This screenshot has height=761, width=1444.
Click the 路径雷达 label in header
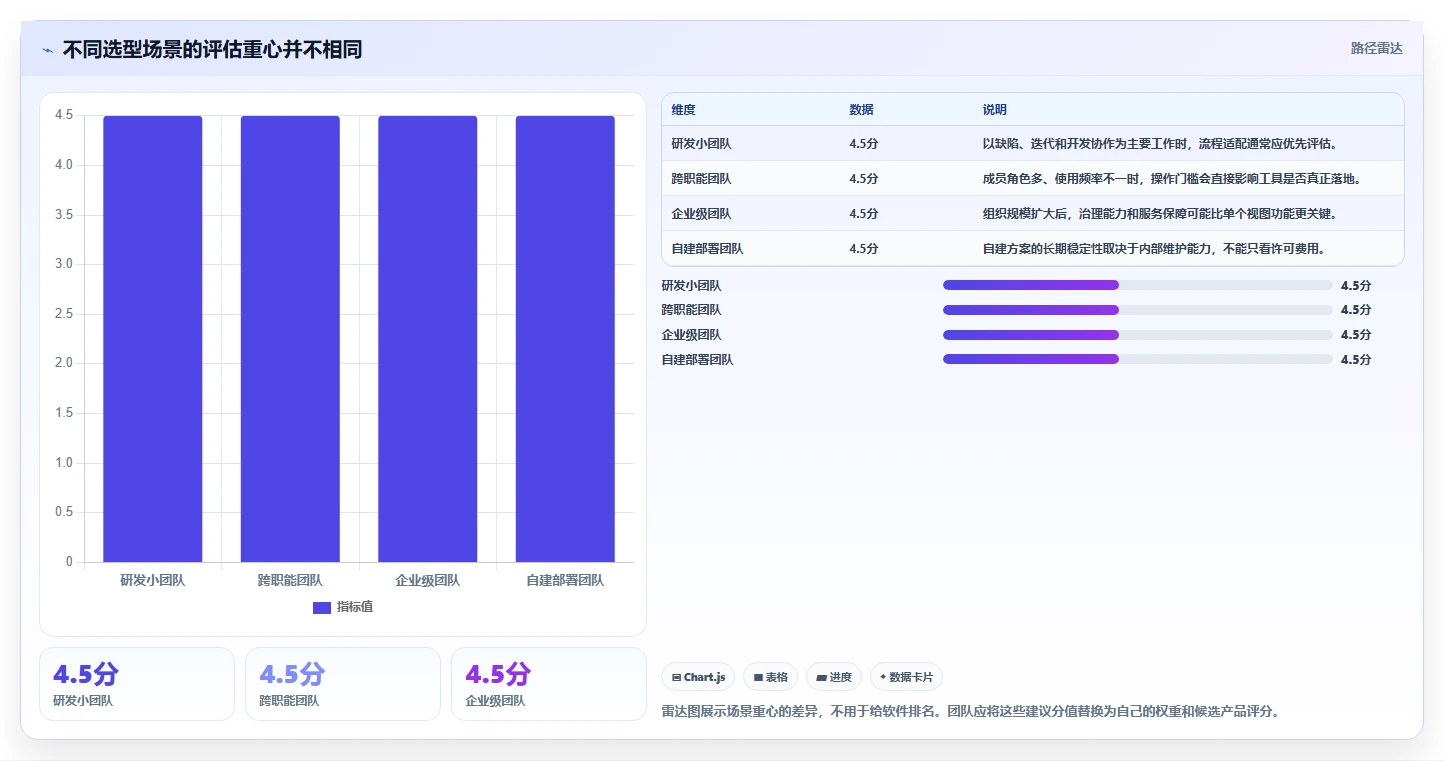[1377, 48]
